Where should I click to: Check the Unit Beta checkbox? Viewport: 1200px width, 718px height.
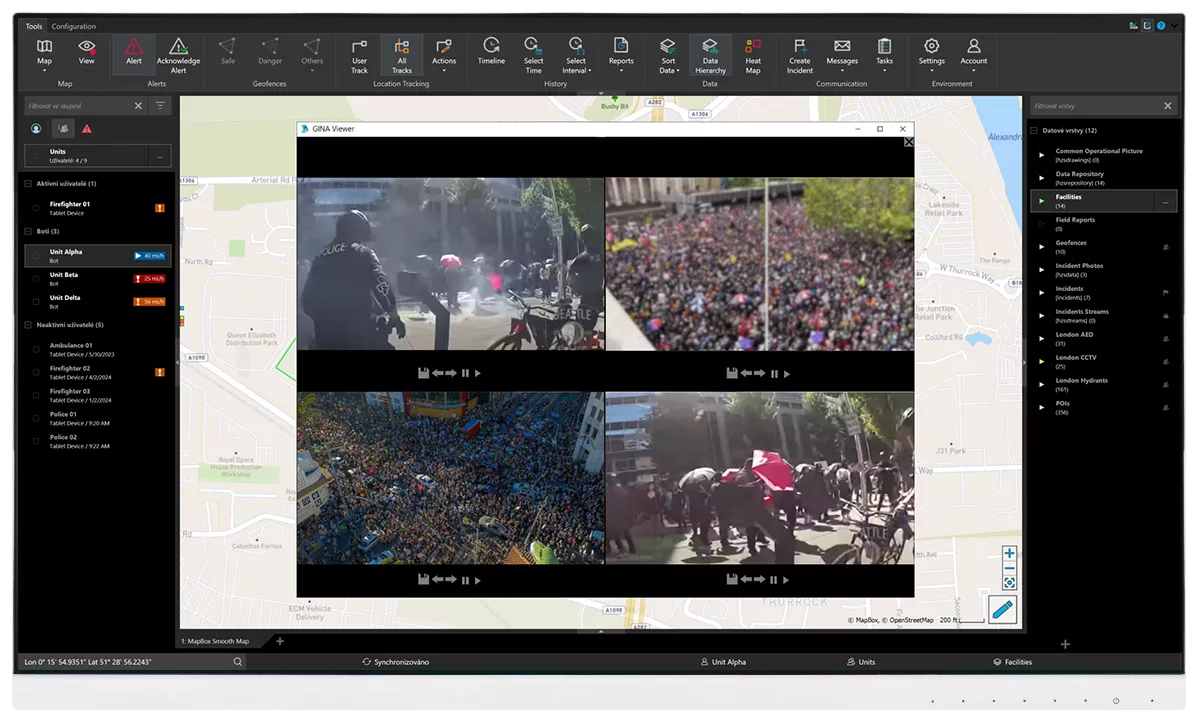pos(36,278)
